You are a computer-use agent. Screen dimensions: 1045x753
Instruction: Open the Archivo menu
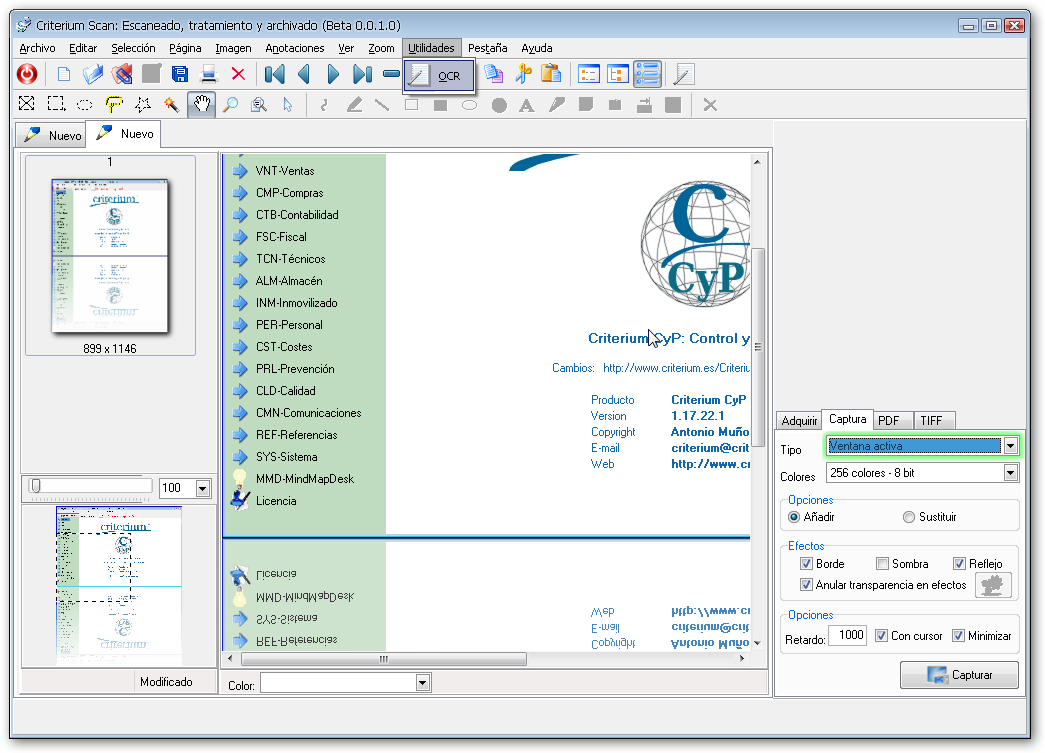[x=37, y=48]
